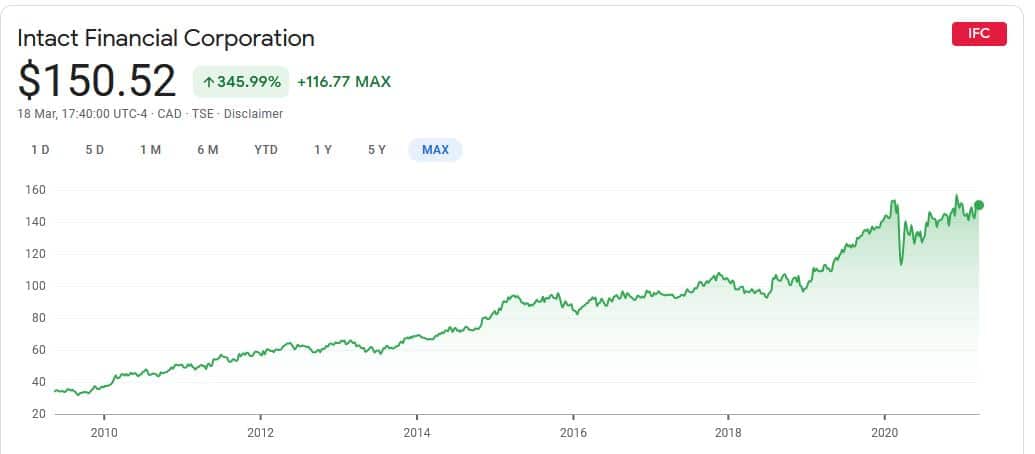The width and height of the screenshot is (1035, 454).
Task: Switch chart to YTD view
Action: (x=265, y=150)
